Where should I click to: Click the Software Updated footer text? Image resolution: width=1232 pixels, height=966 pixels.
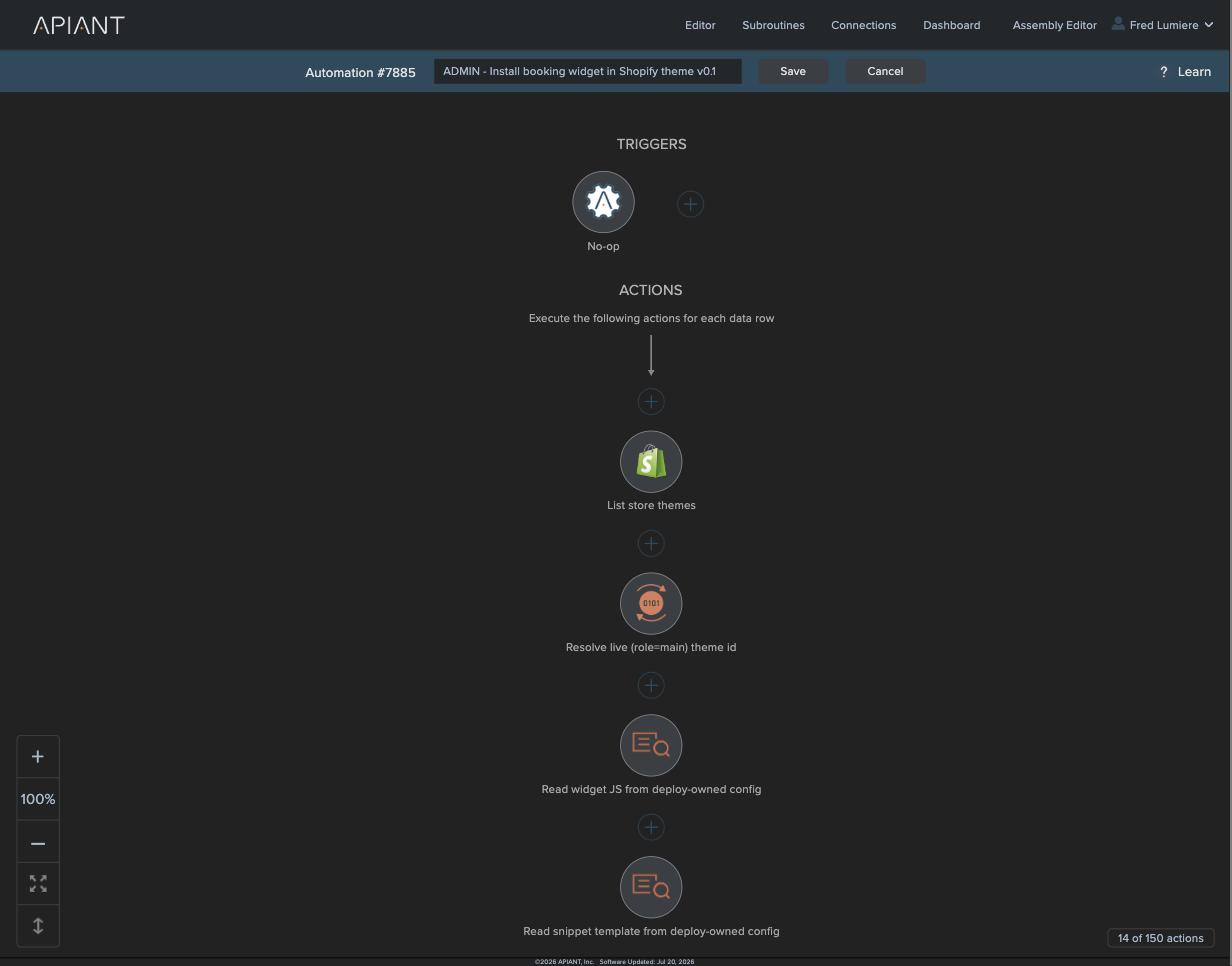[x=647, y=962]
